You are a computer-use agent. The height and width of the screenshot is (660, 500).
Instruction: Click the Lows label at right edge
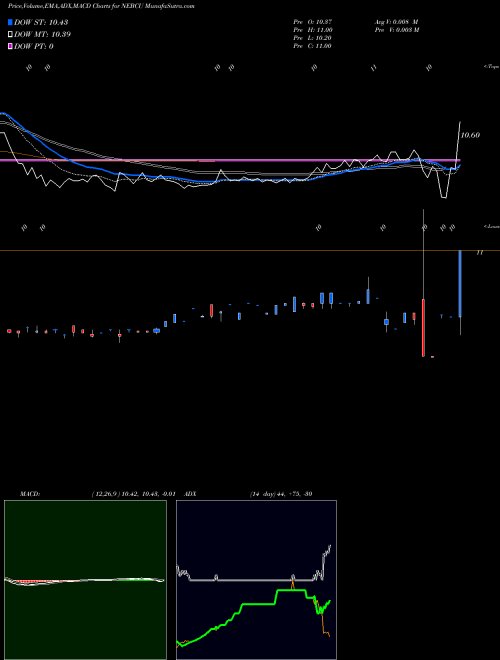(x=492, y=226)
